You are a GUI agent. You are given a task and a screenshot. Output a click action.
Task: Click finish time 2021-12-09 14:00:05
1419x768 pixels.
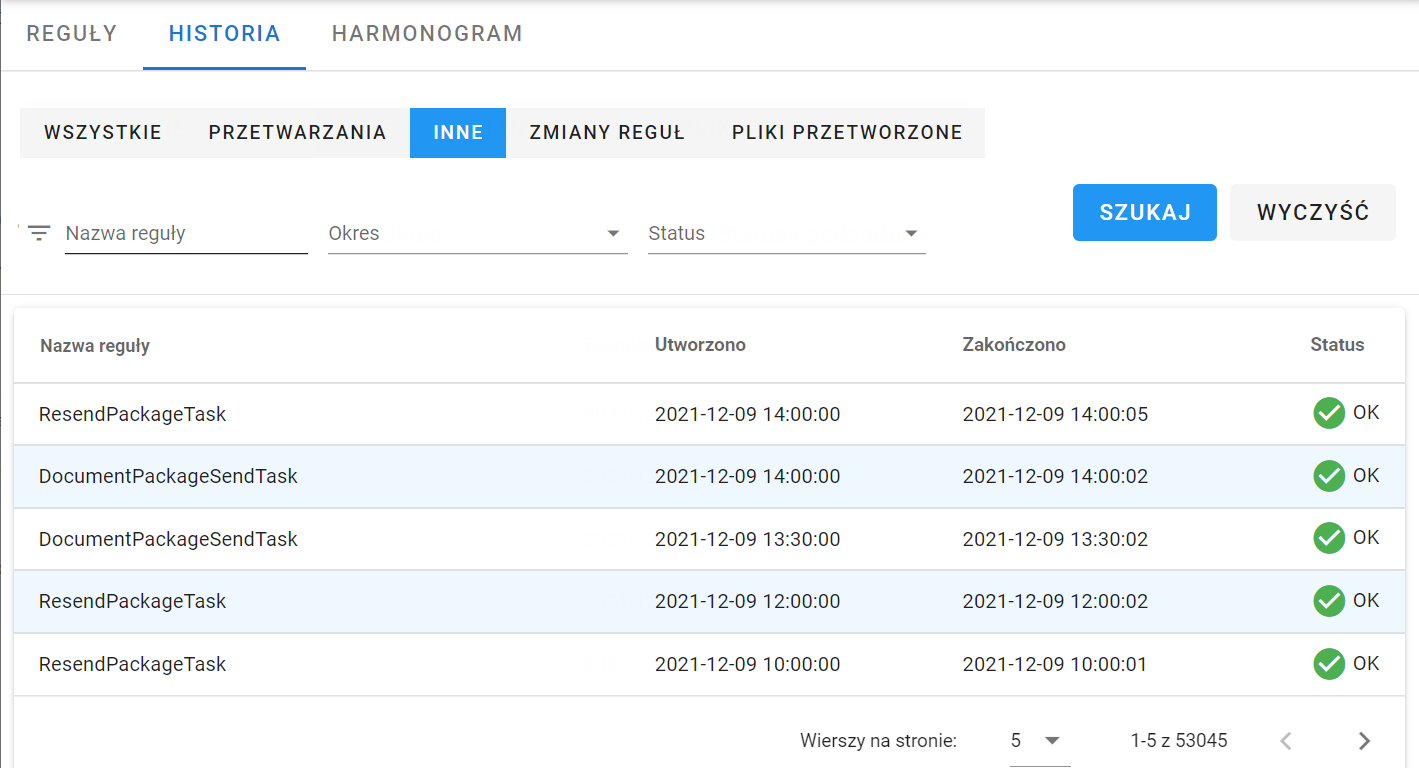(1055, 414)
